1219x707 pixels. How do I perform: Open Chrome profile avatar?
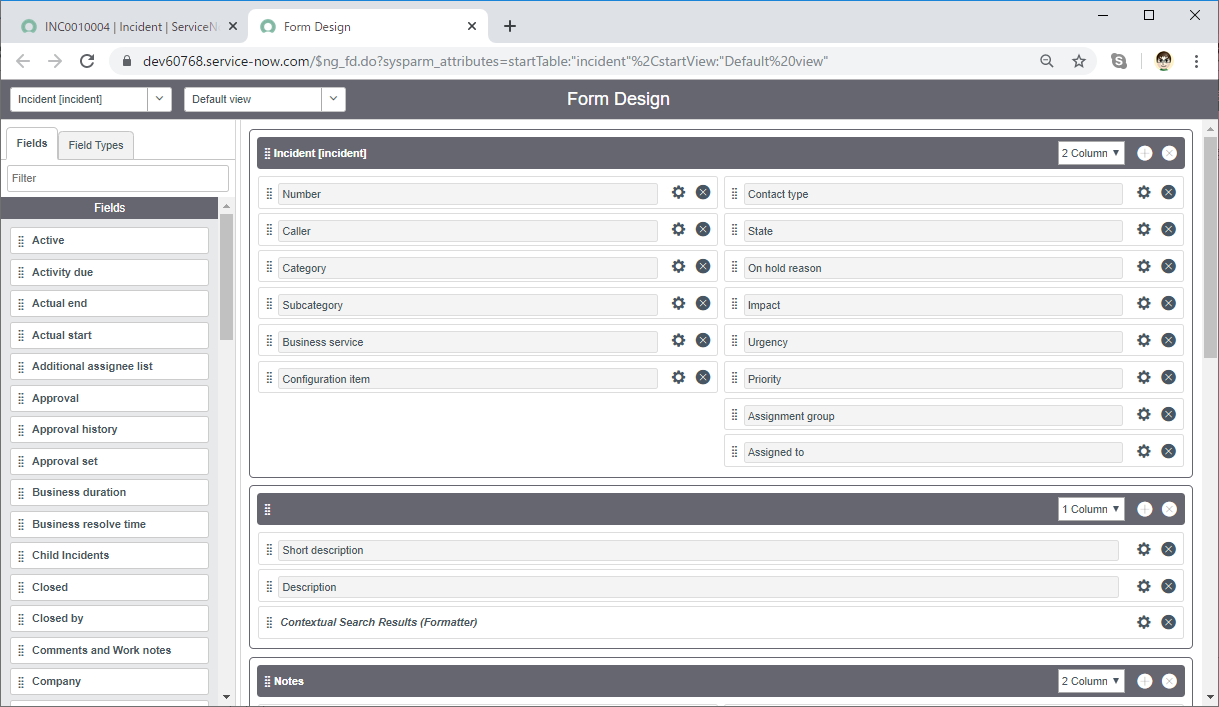[x=1164, y=61]
